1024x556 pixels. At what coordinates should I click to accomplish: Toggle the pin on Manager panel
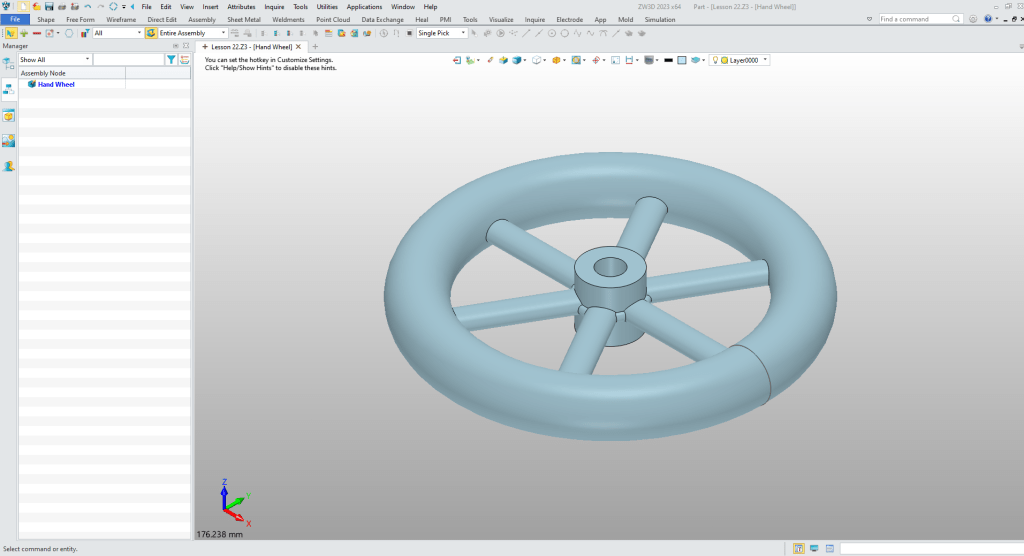(174, 46)
